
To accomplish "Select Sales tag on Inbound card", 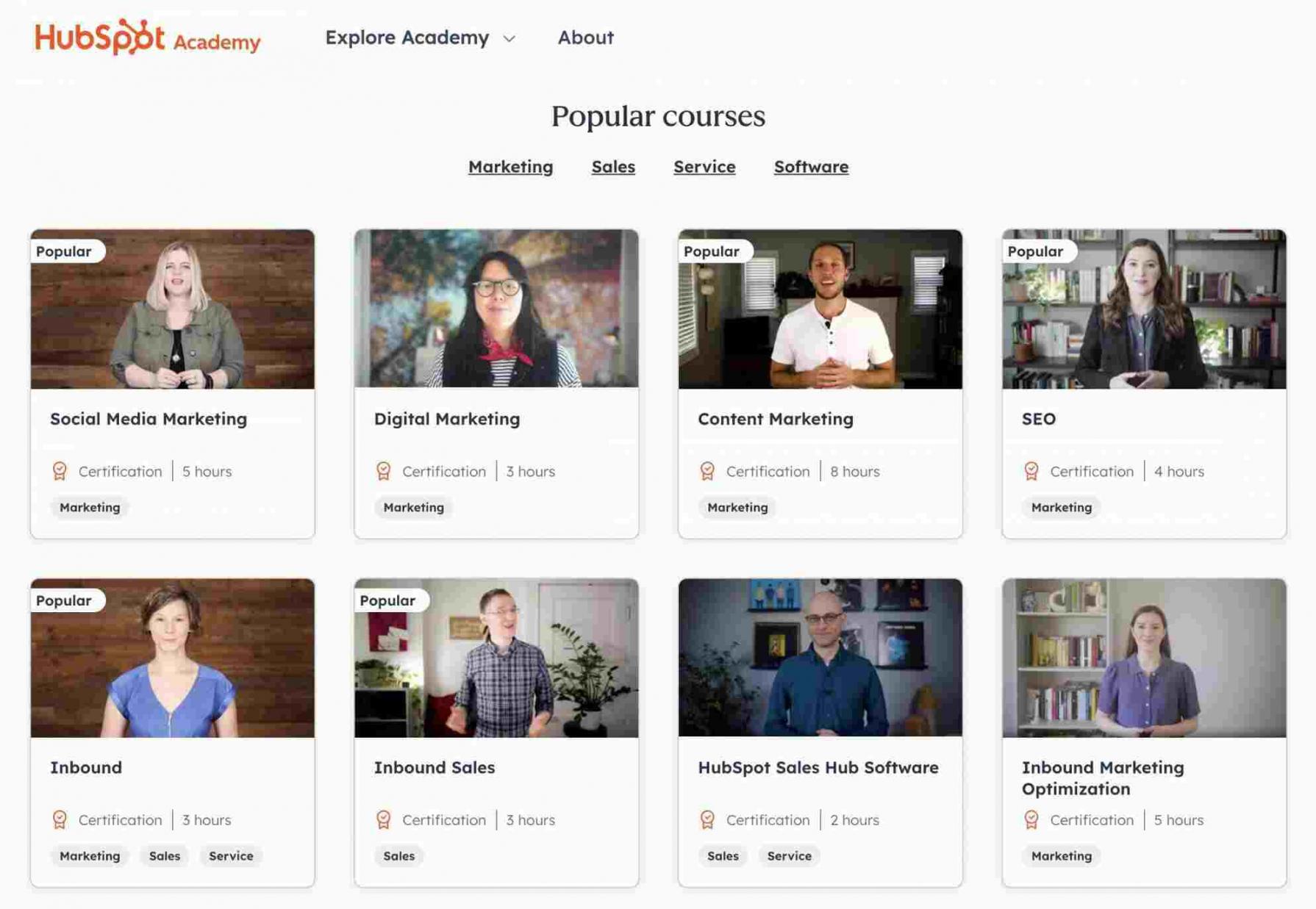I will [165, 855].
